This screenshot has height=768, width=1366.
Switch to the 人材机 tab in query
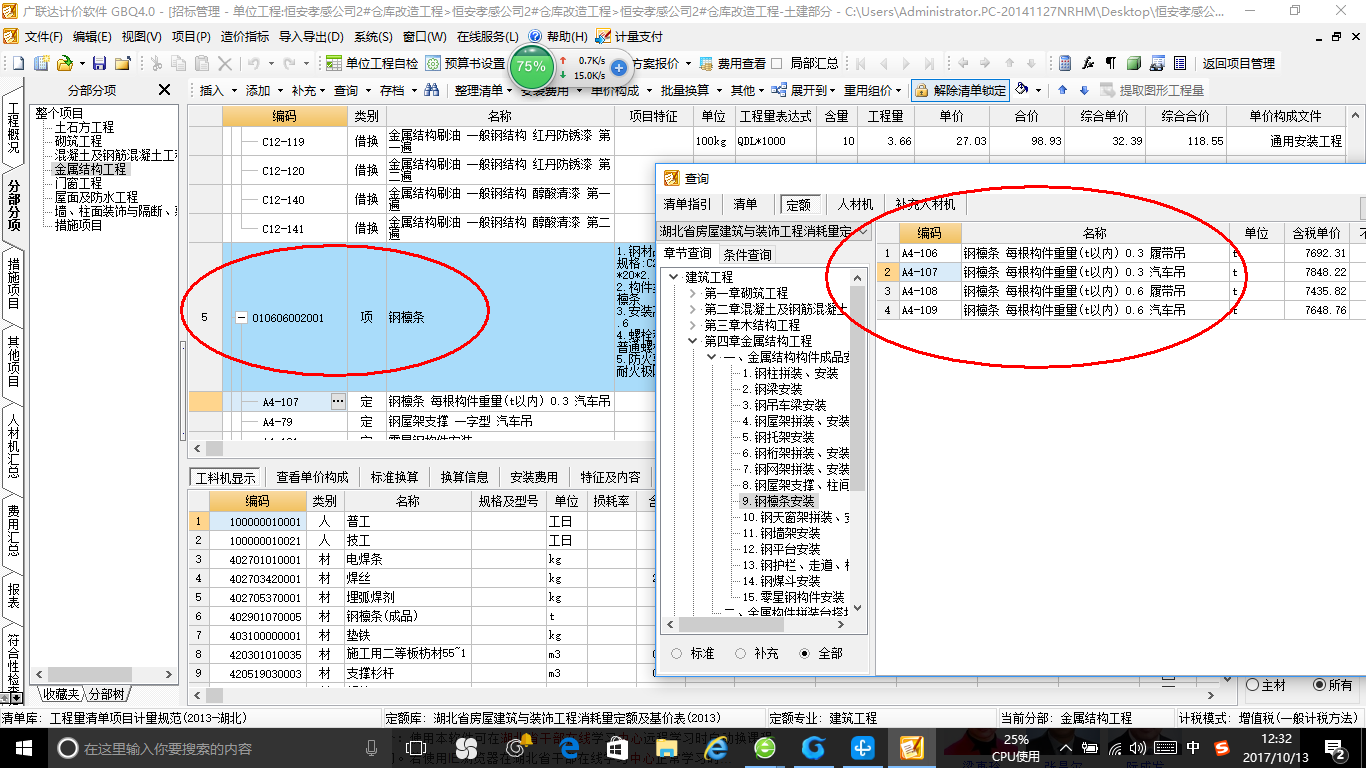[x=855, y=204]
